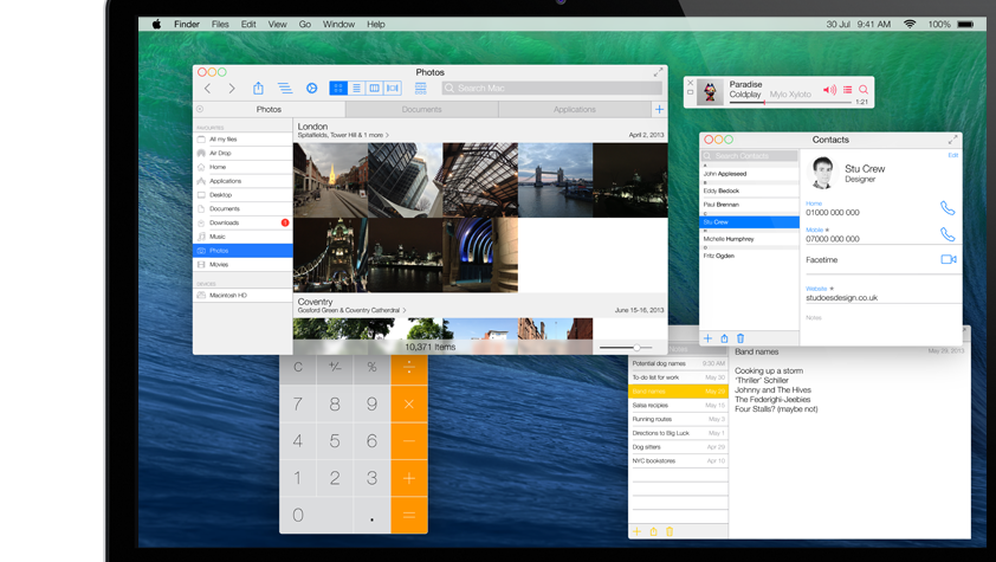Switch to list view
Viewport: 996px width, 562px height.
click(x=356, y=88)
